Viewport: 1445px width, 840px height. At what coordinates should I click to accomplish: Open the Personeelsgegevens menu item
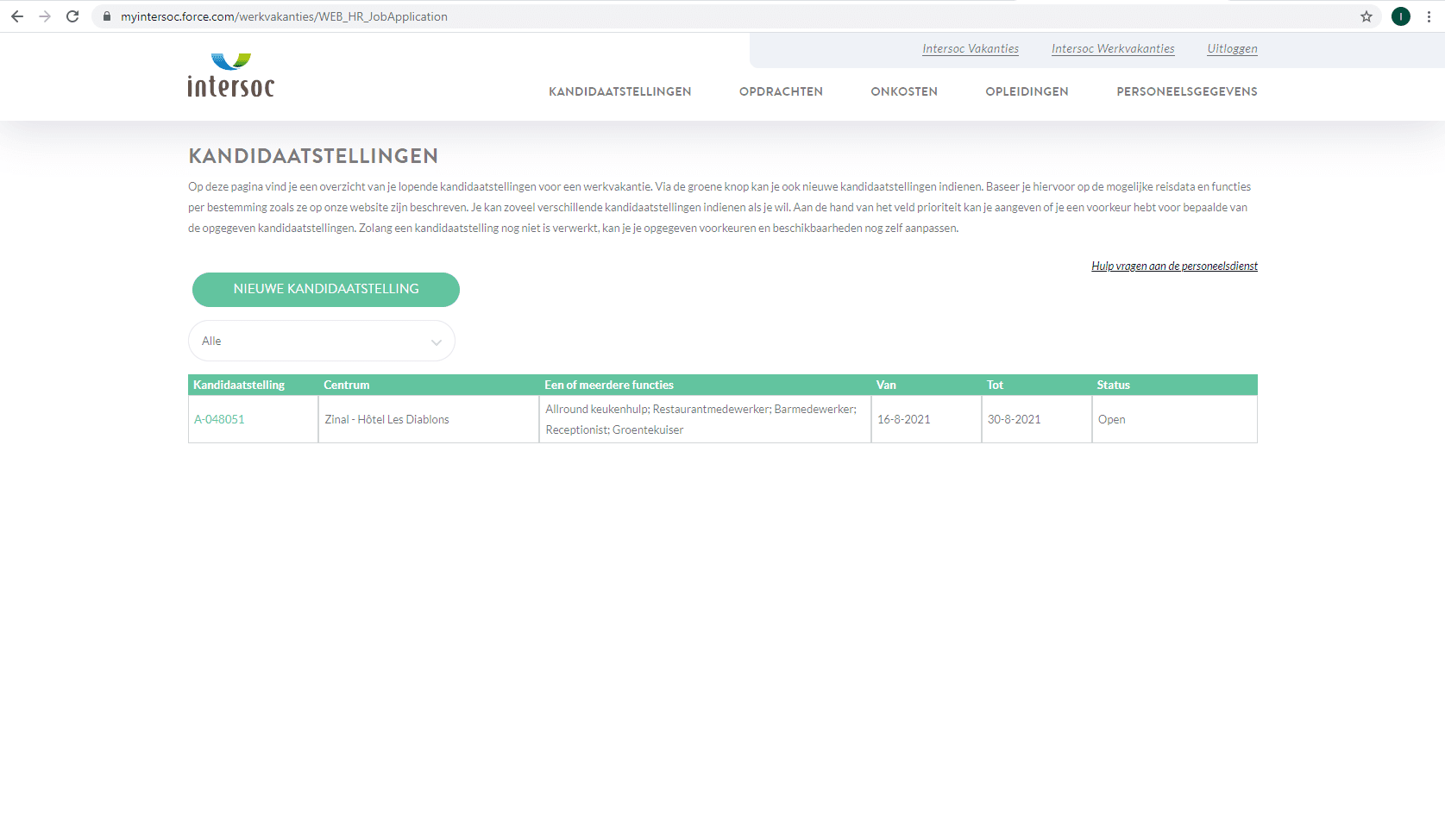tap(1187, 91)
